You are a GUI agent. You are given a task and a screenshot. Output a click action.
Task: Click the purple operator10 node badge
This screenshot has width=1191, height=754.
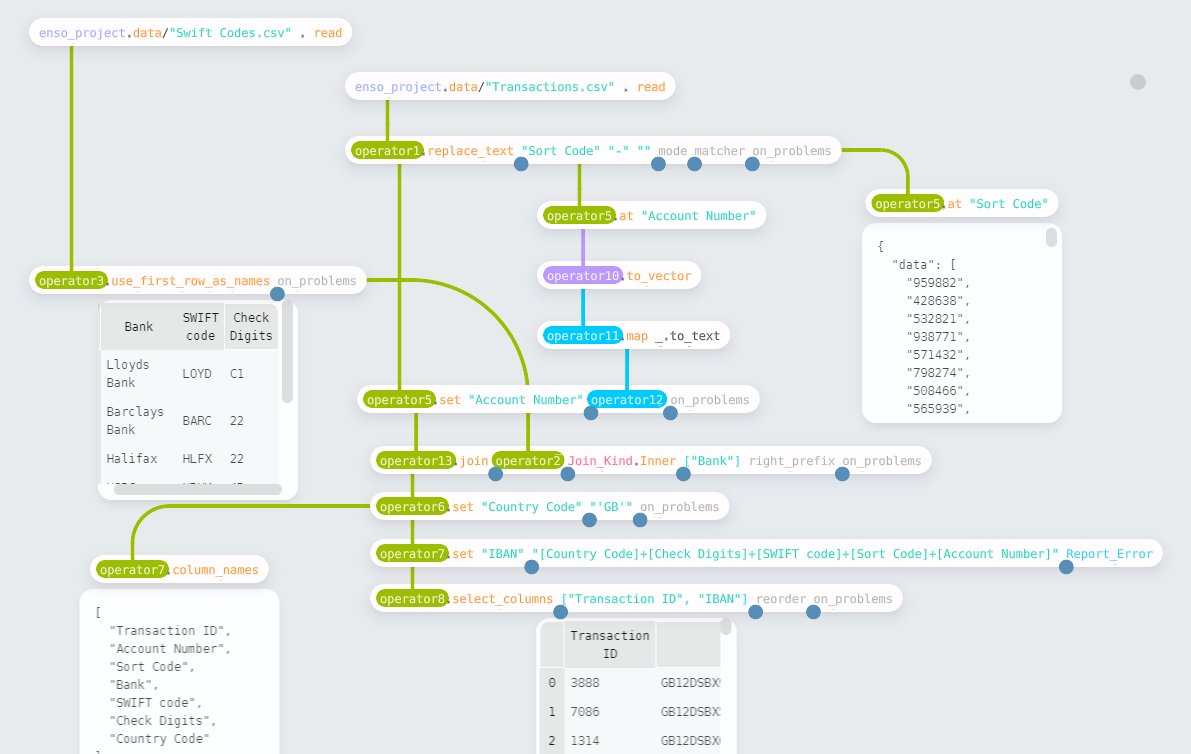click(582, 275)
